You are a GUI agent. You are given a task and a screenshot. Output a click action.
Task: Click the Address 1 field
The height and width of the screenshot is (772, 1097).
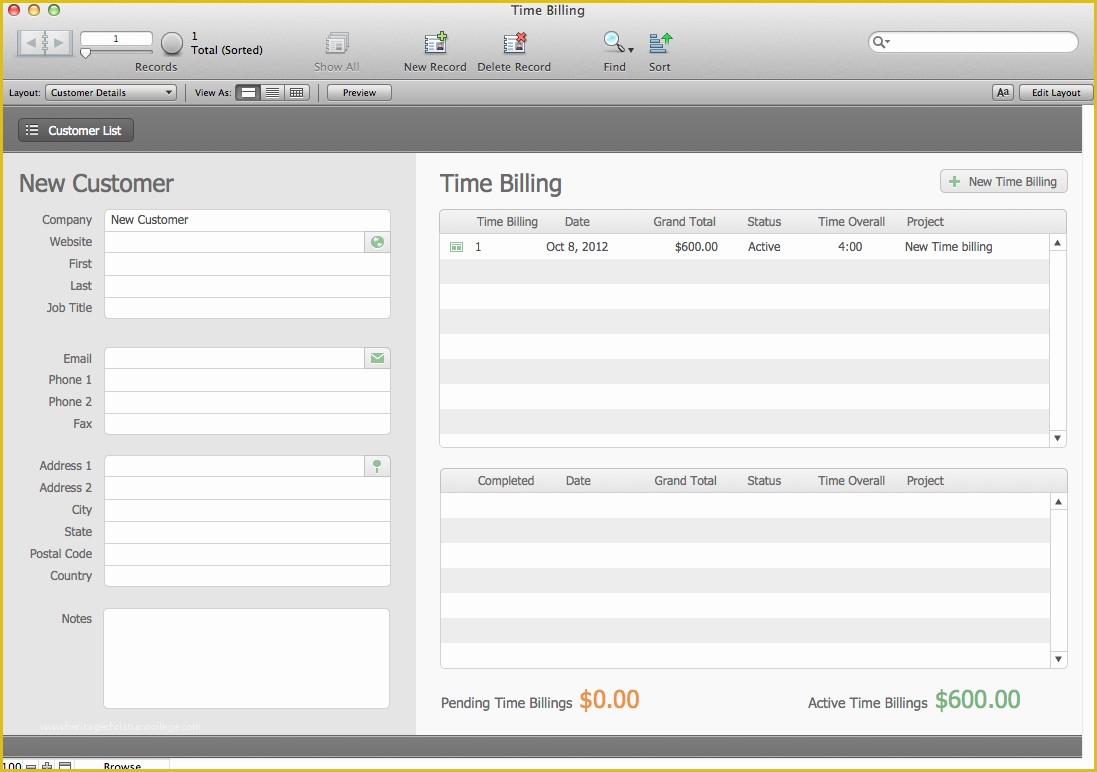coord(234,466)
